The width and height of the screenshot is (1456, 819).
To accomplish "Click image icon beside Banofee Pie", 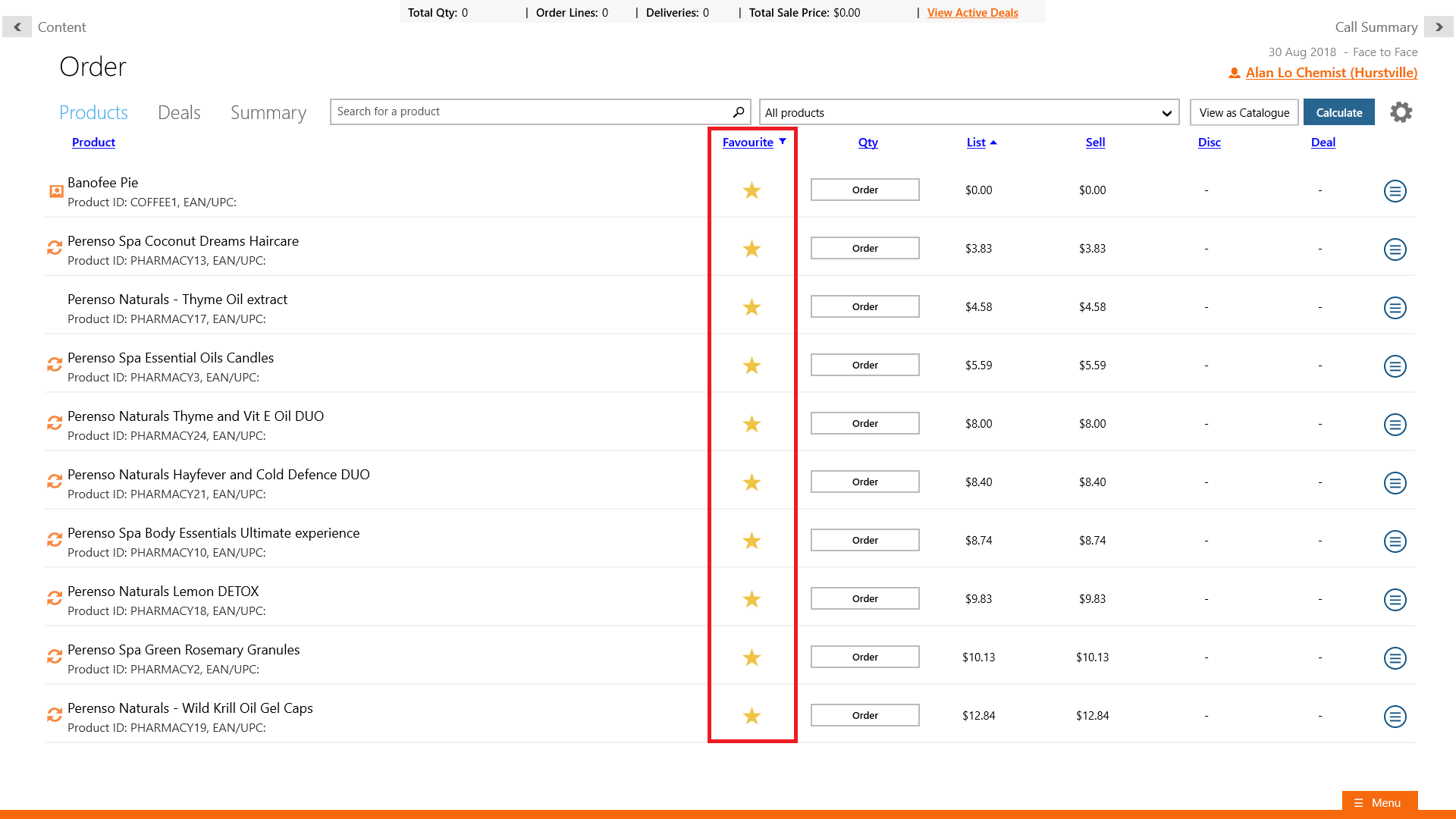I will click(56, 191).
